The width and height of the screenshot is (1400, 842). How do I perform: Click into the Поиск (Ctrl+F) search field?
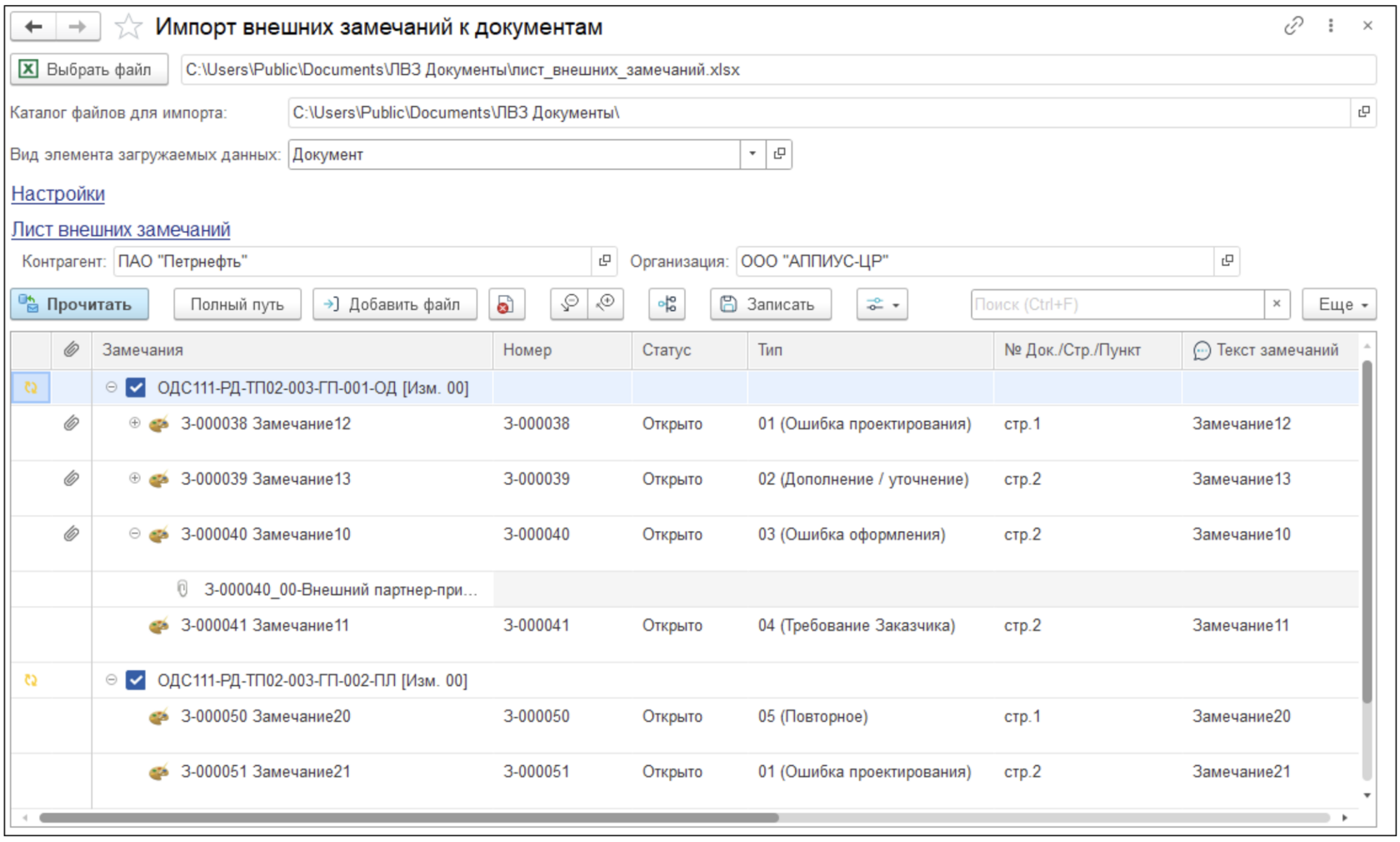coord(1117,305)
